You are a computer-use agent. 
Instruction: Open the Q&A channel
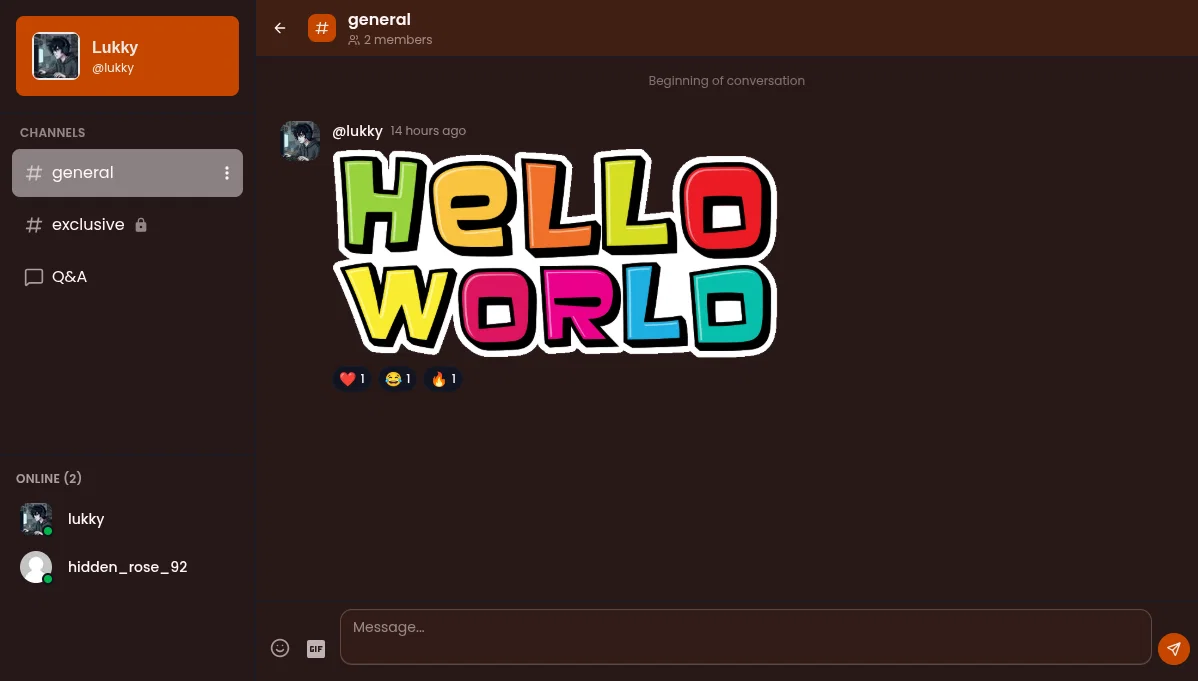tap(128, 277)
